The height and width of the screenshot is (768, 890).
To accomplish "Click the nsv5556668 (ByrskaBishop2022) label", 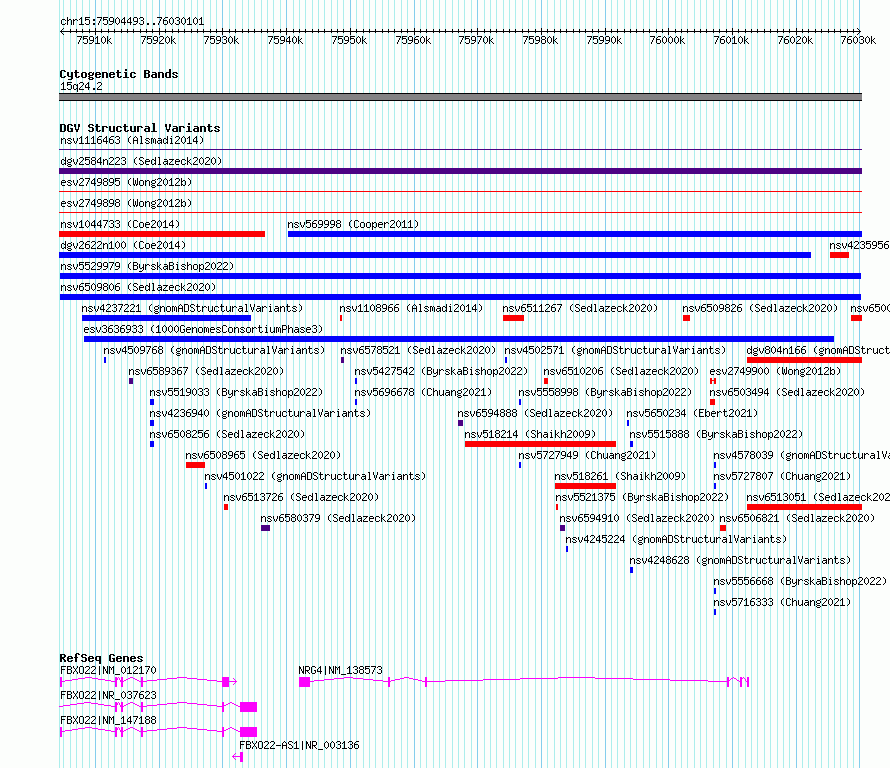I will coord(800,581).
